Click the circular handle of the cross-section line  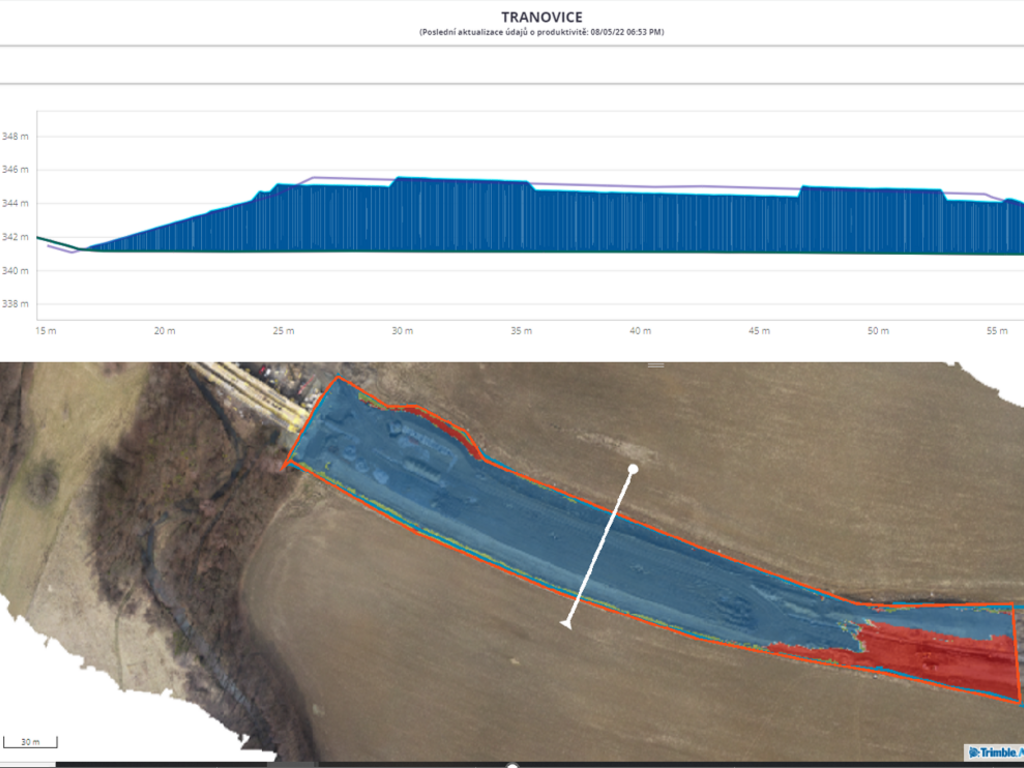pyautogui.click(x=633, y=469)
